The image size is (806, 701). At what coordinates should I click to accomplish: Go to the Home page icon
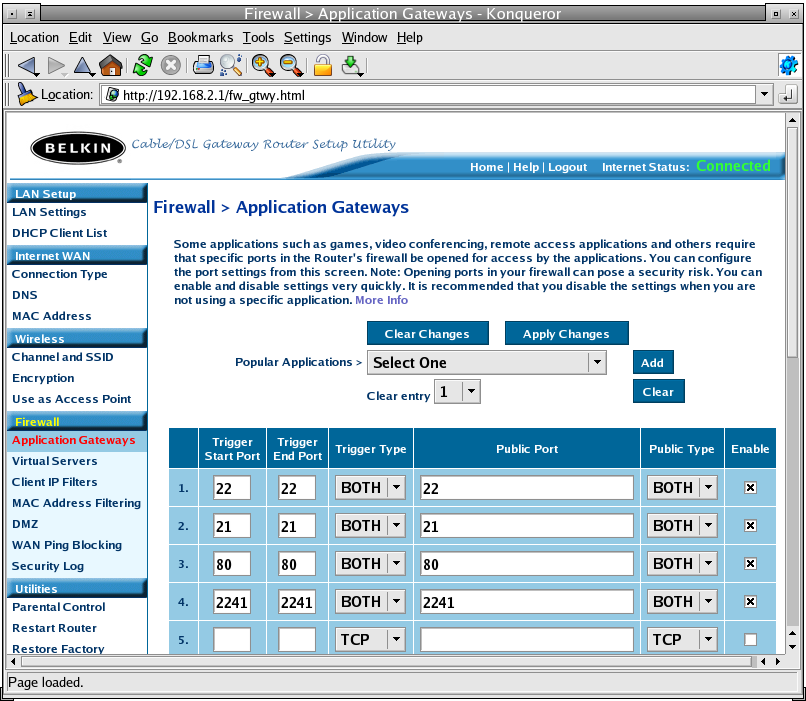(x=111, y=66)
